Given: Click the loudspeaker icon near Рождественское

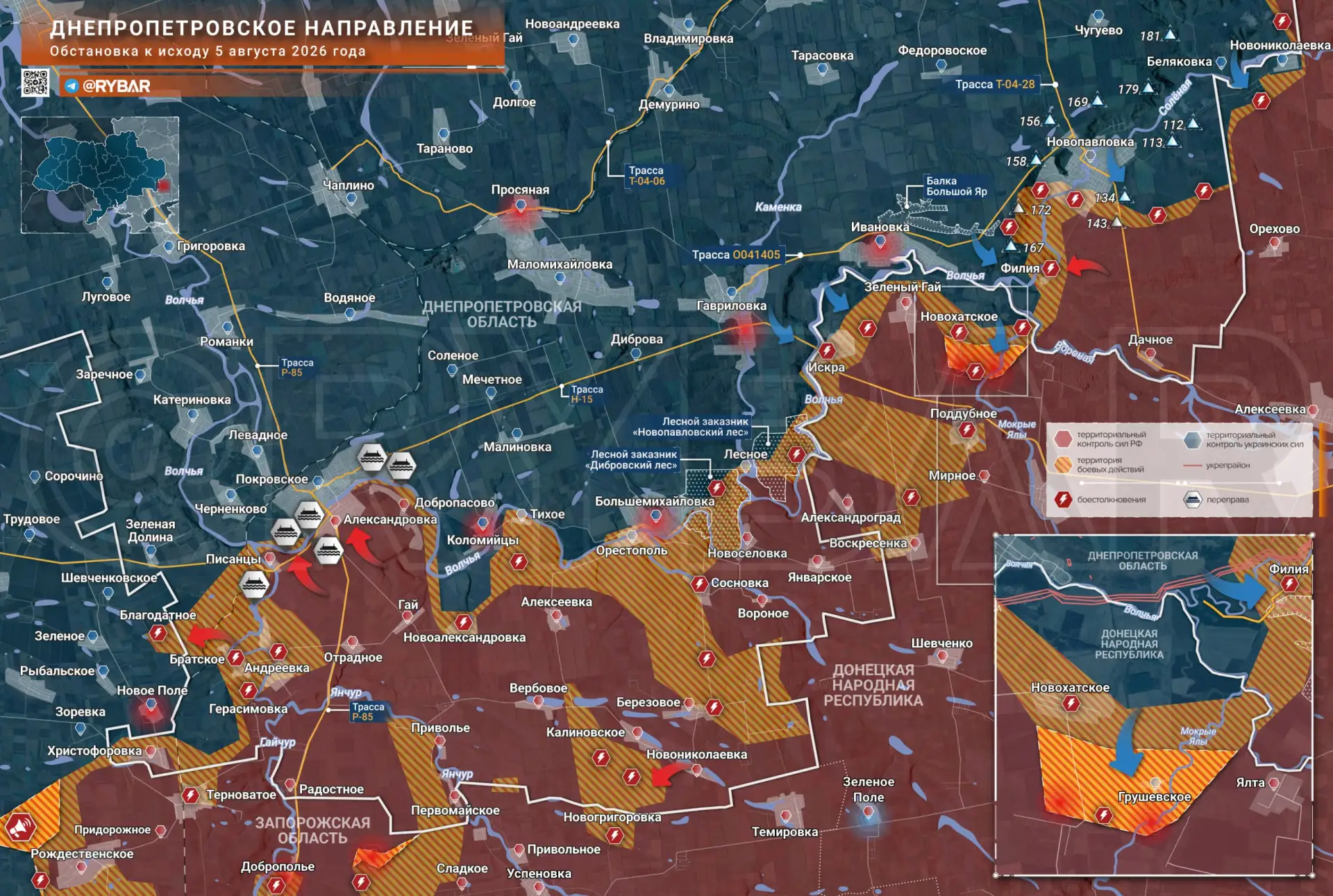Looking at the screenshot, I should [21, 828].
